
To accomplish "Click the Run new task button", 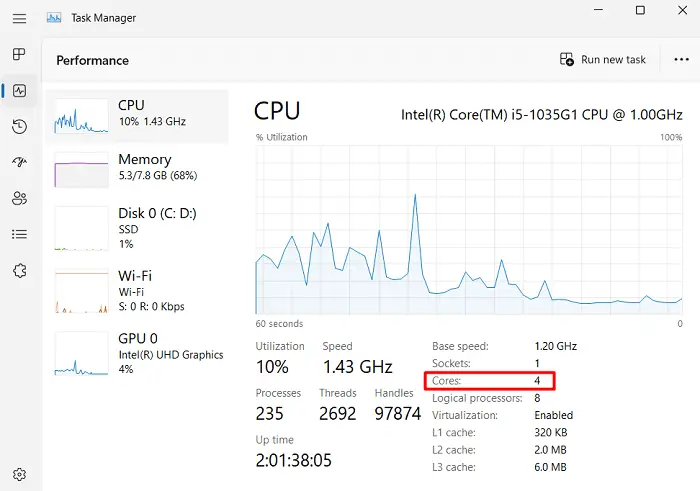I will click(x=603, y=60).
